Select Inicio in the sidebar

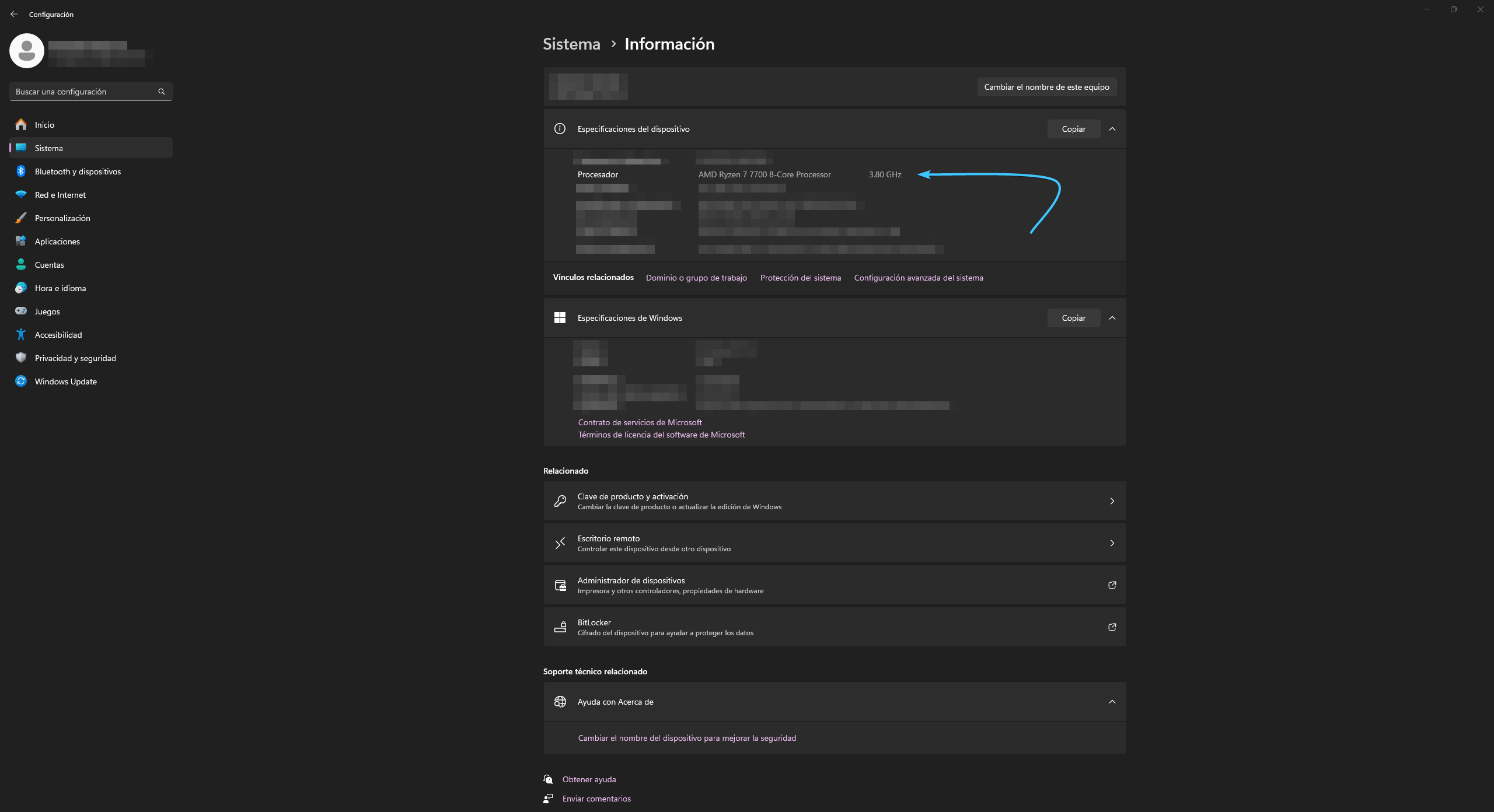pos(91,125)
